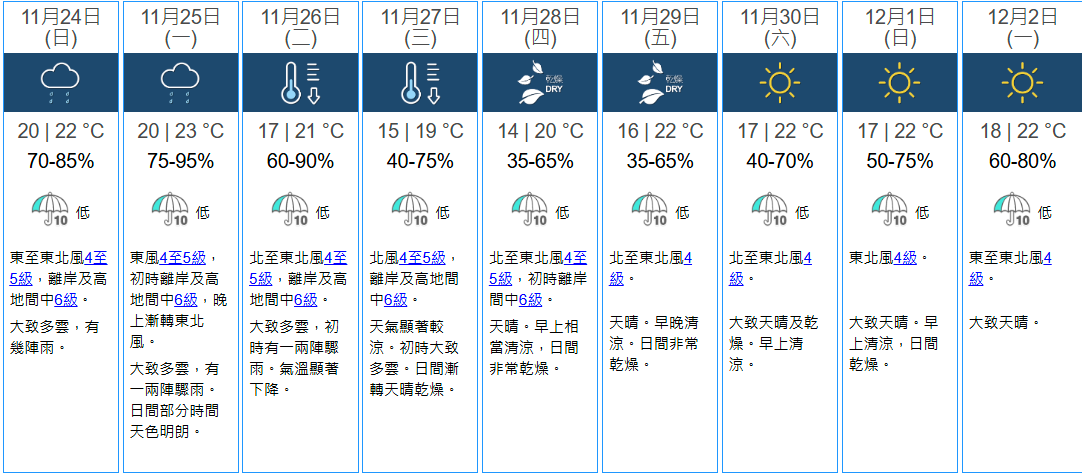Select the cold thermometer icon for November 26
1082x476 pixels.
coord(300,82)
